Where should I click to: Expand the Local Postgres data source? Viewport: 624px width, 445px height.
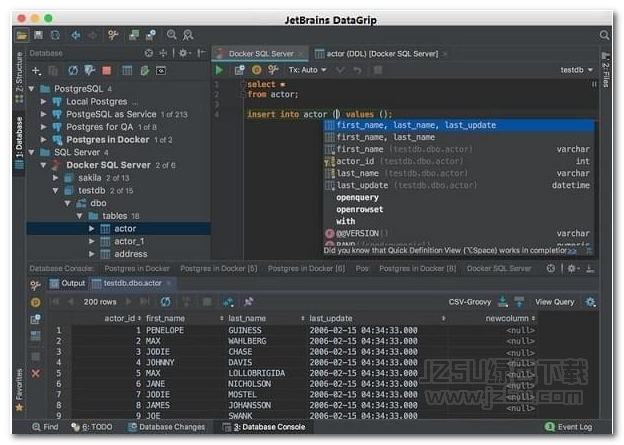[43, 101]
